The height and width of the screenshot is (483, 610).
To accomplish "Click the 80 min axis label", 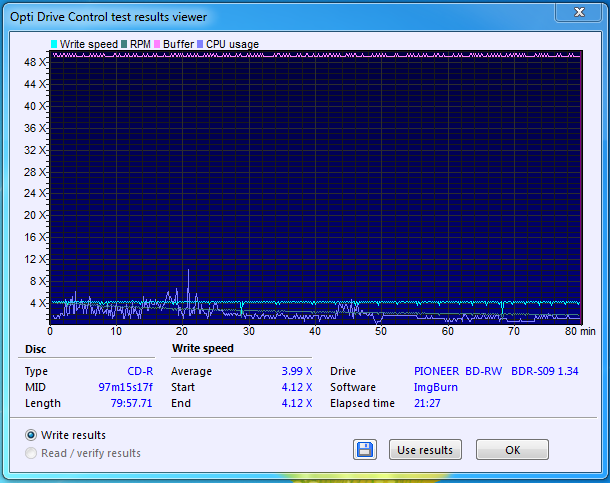I will point(580,331).
